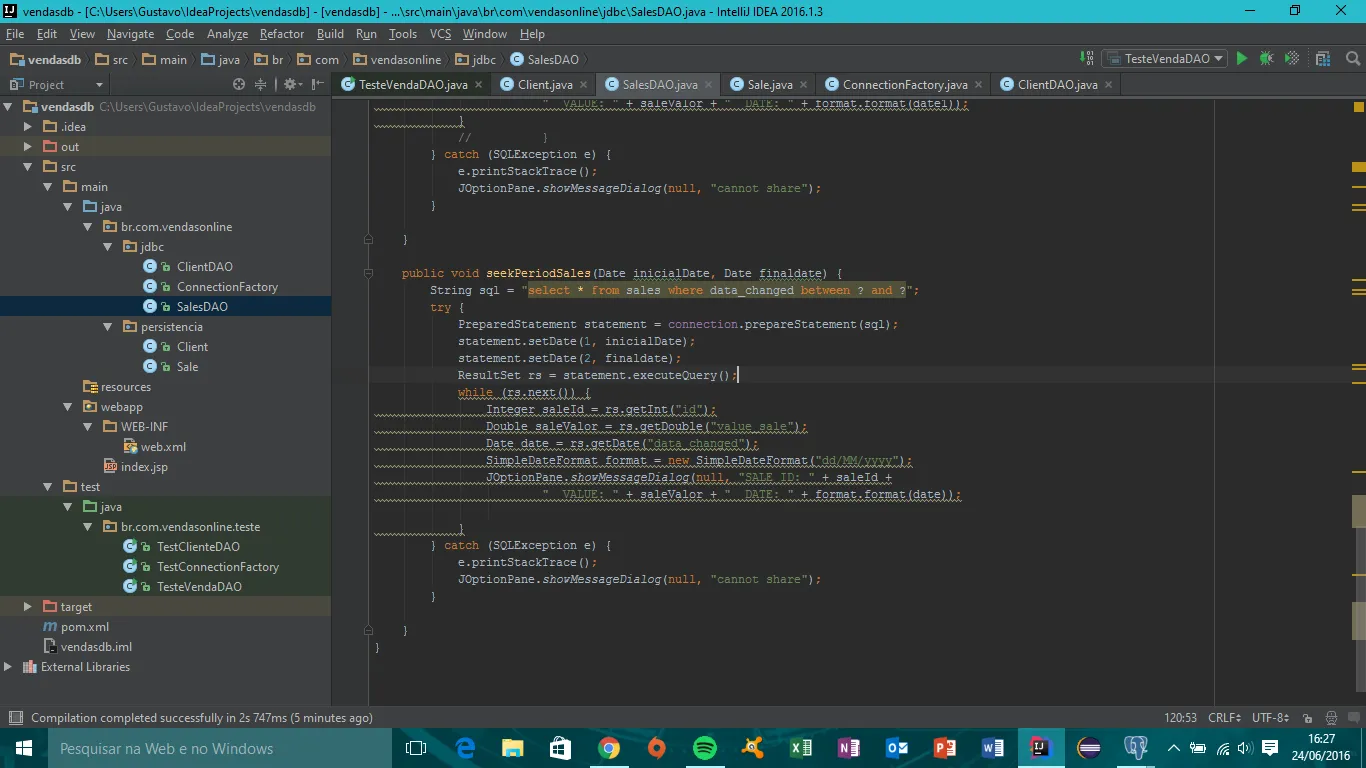Viewport: 1366px width, 768px height.
Task: Collapse all nodes in the Project panel
Action: [x=261, y=85]
